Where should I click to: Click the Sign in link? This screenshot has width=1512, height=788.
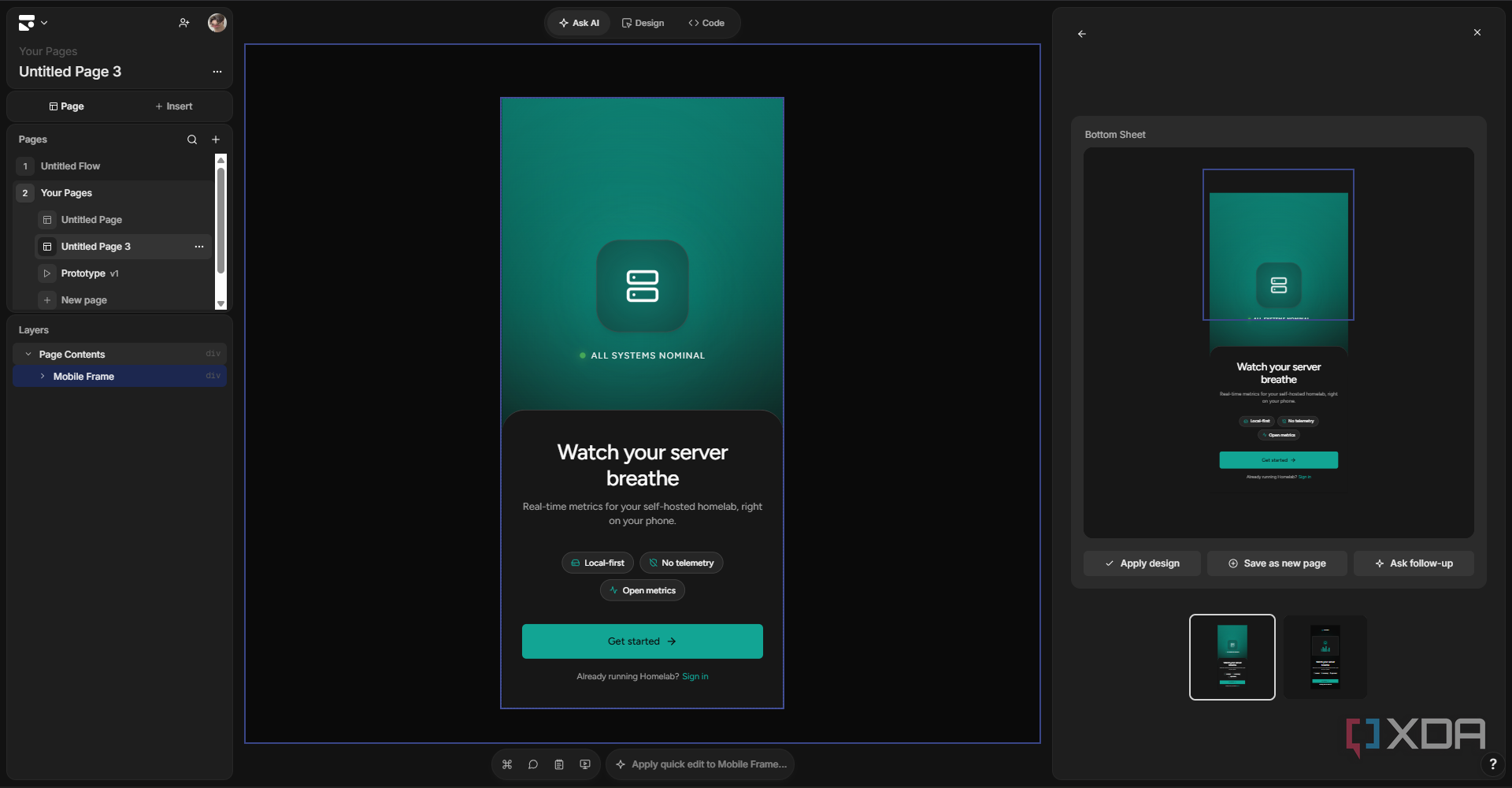tap(695, 676)
